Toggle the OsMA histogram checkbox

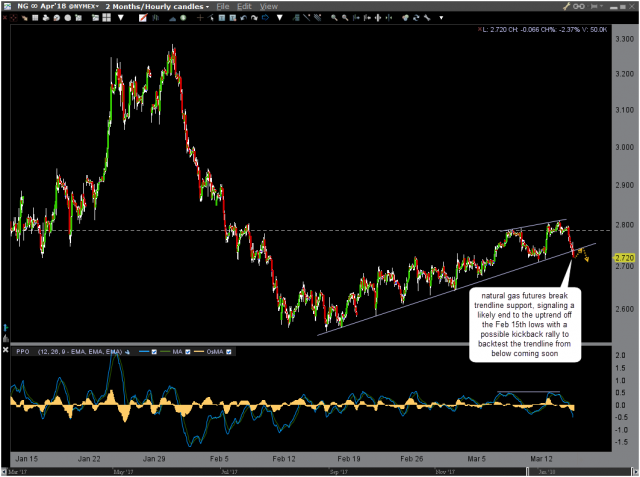point(229,352)
